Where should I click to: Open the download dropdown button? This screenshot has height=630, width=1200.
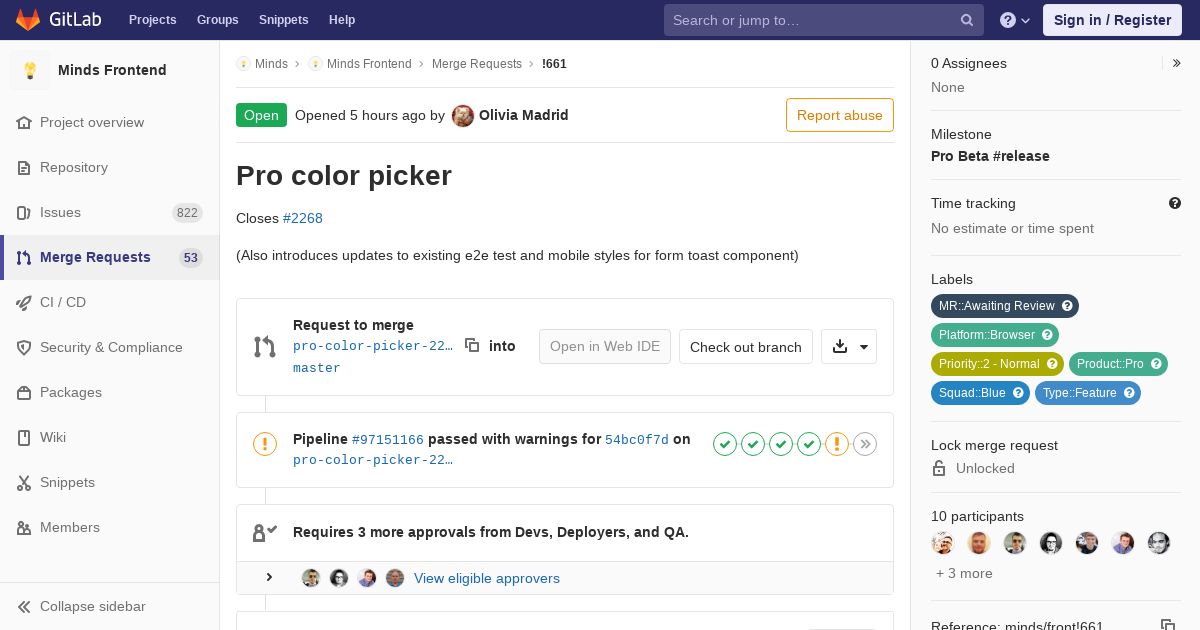click(849, 346)
